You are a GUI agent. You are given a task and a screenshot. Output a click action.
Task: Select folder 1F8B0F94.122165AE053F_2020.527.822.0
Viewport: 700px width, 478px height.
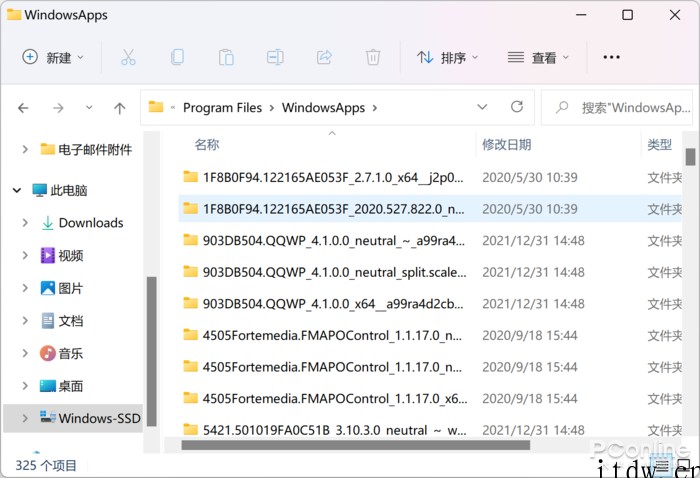(x=333, y=209)
